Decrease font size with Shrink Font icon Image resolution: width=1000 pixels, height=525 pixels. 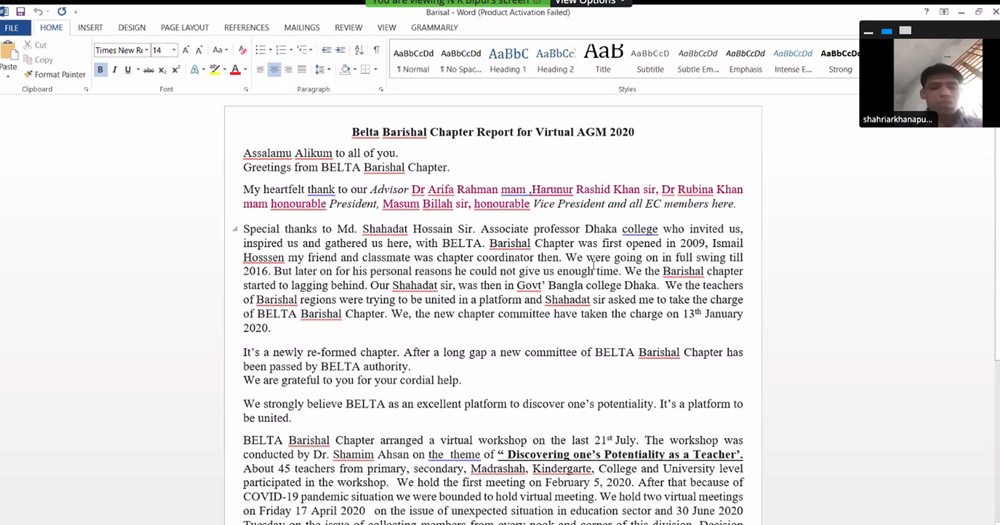point(199,50)
